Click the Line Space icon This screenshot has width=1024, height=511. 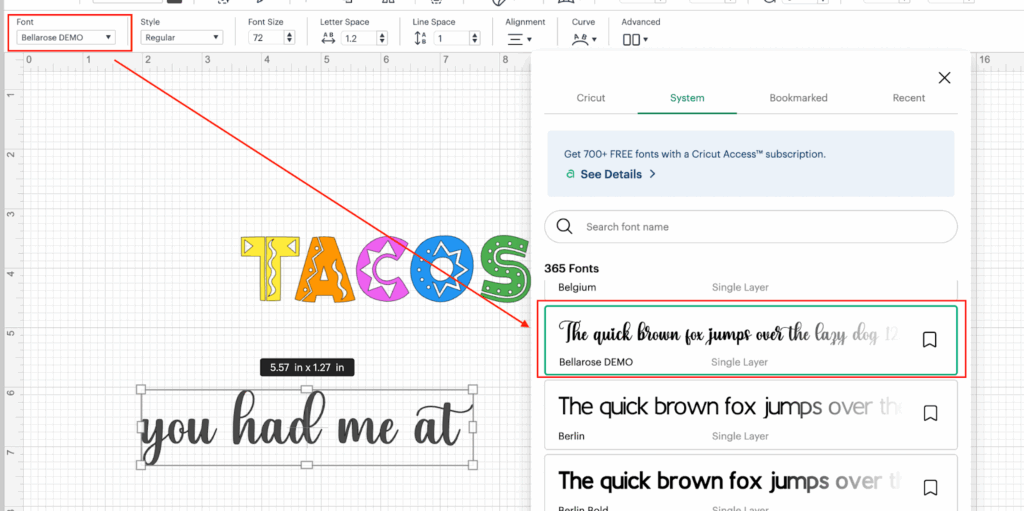(420, 38)
